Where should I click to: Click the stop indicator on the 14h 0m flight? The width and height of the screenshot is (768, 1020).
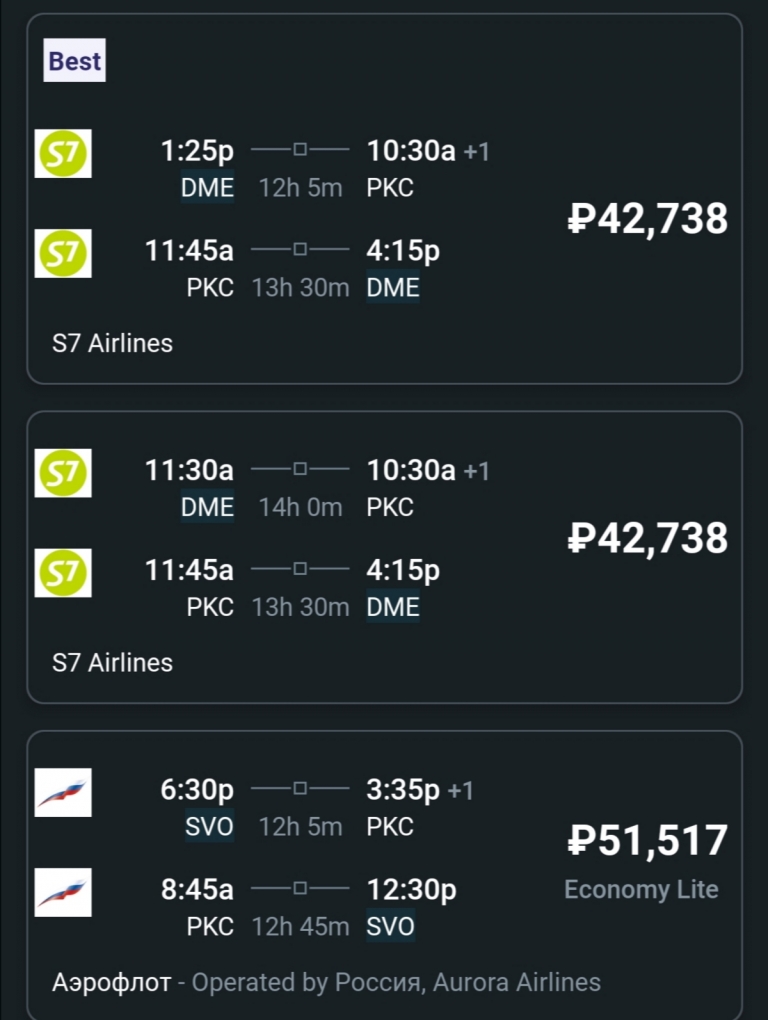tap(300, 469)
